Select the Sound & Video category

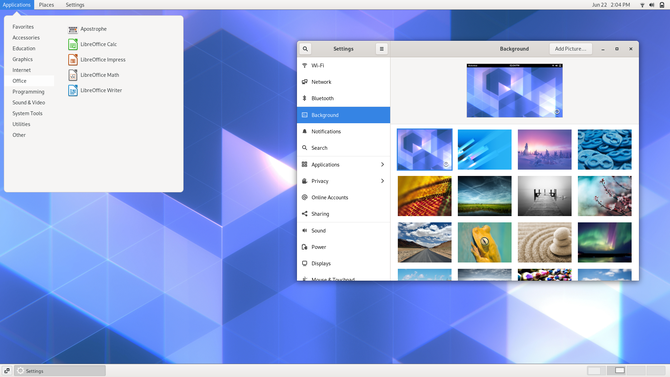(x=29, y=103)
